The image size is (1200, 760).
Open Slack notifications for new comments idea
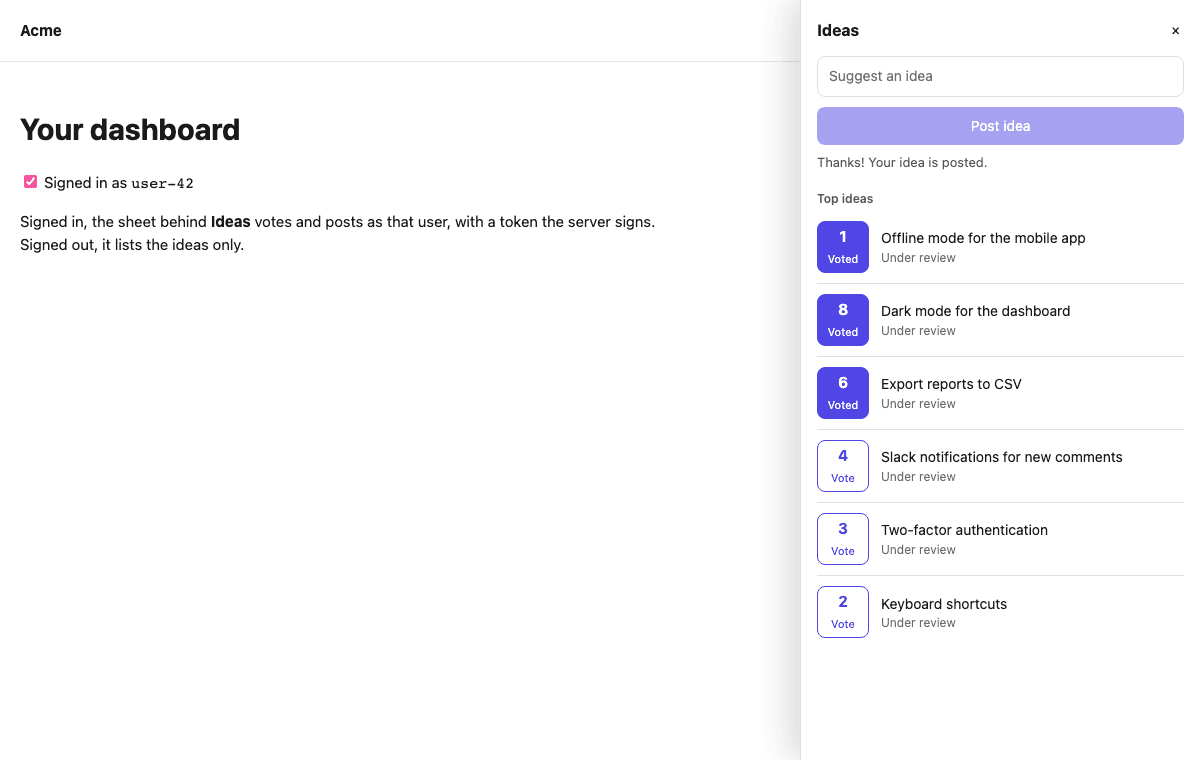coord(1001,457)
